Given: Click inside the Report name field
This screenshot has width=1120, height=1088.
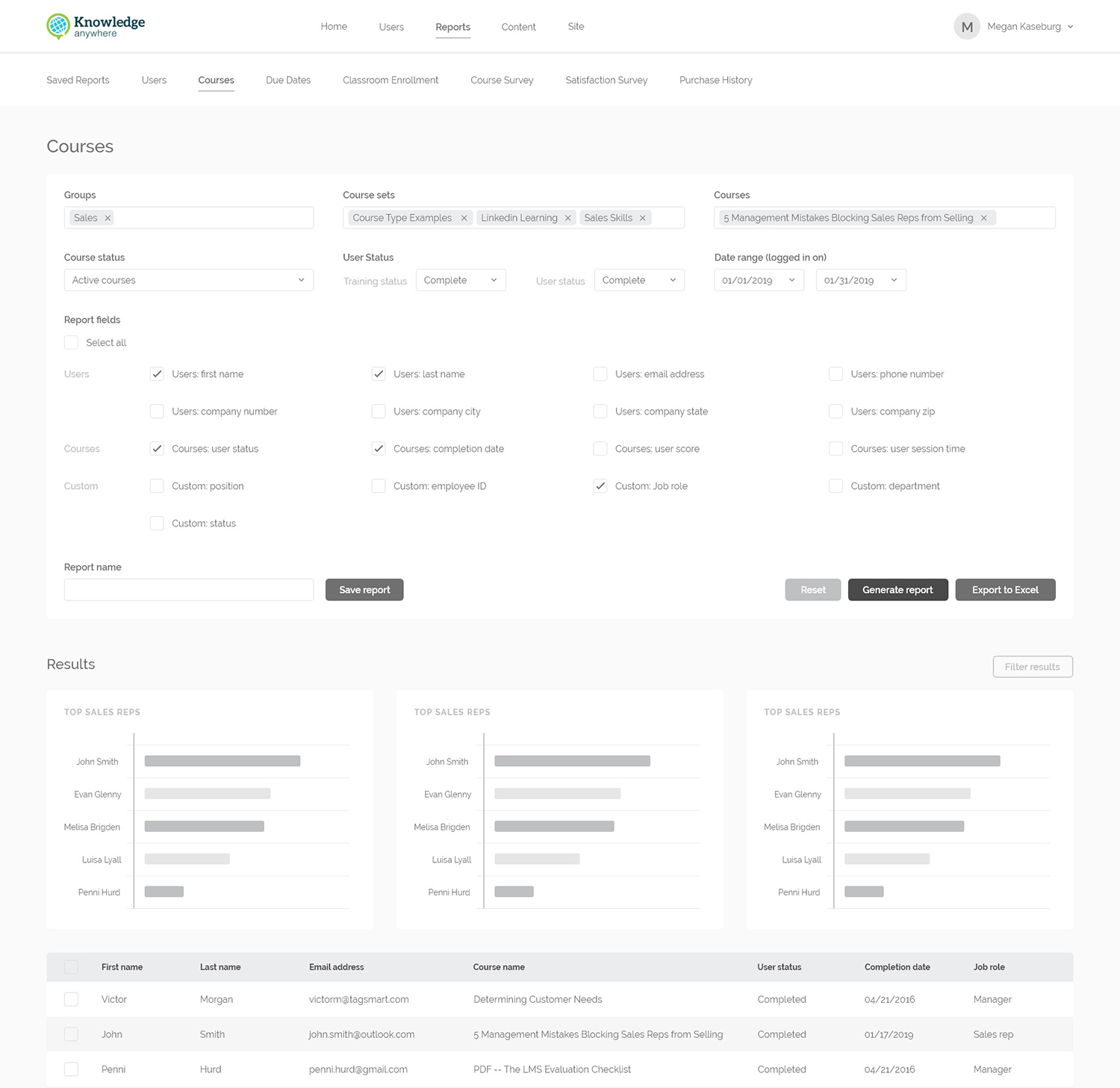Looking at the screenshot, I should [188, 589].
